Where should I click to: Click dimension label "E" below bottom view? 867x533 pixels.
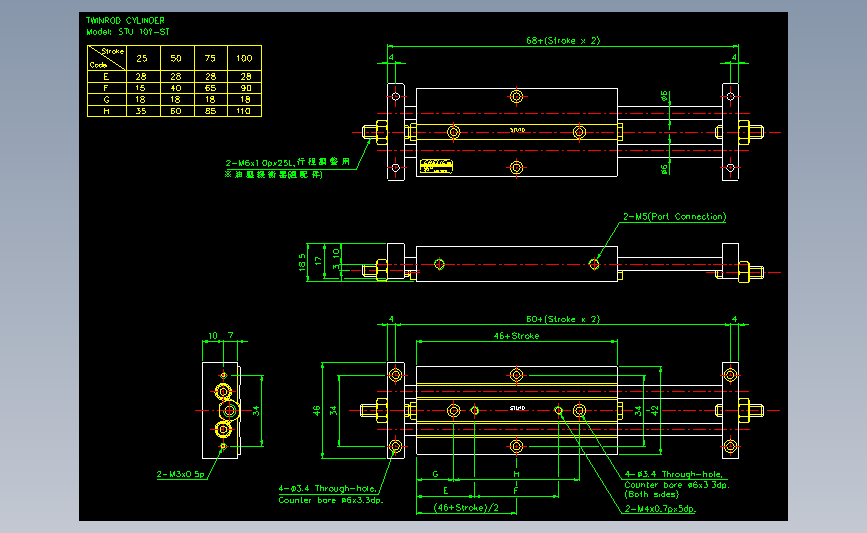(x=446, y=490)
